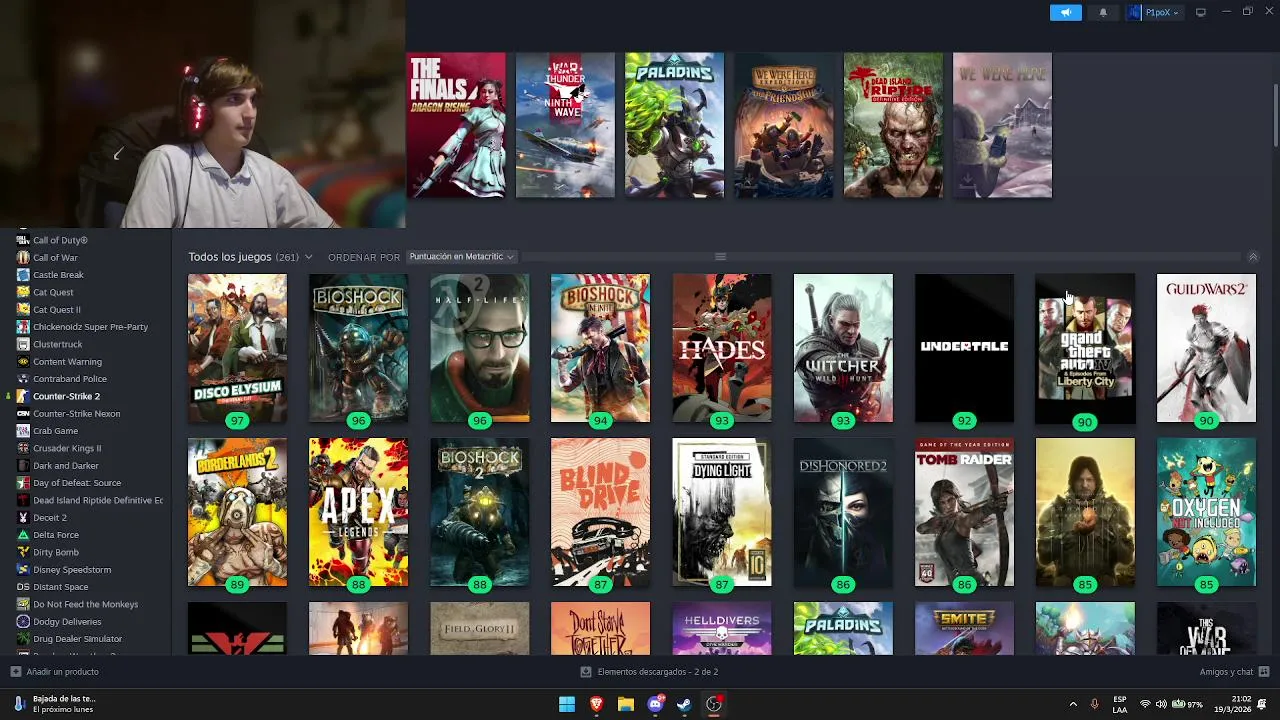Open the Dead Island Riptide shelf cover
Viewport: 1280px width, 720px height.
[x=893, y=125]
